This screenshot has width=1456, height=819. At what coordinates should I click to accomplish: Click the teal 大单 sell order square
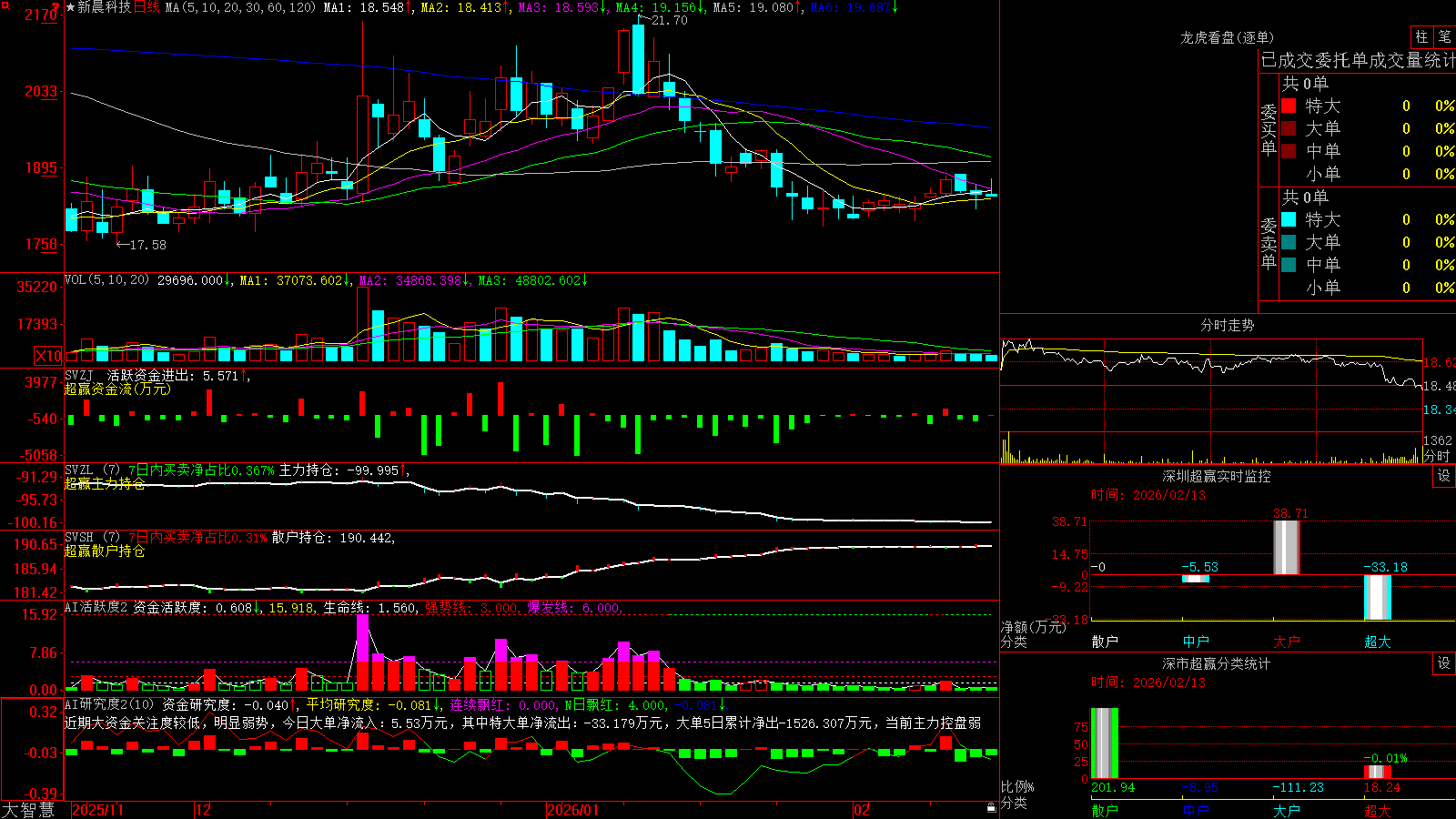click(1289, 242)
